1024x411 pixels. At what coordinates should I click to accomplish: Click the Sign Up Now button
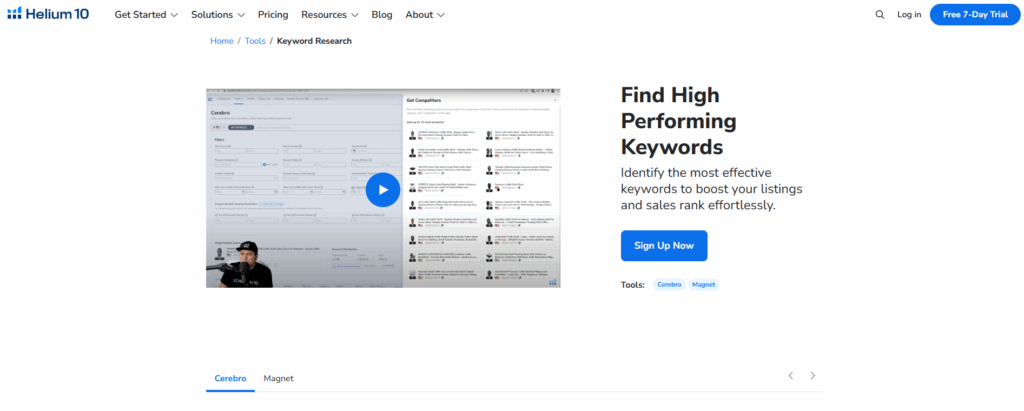point(664,246)
